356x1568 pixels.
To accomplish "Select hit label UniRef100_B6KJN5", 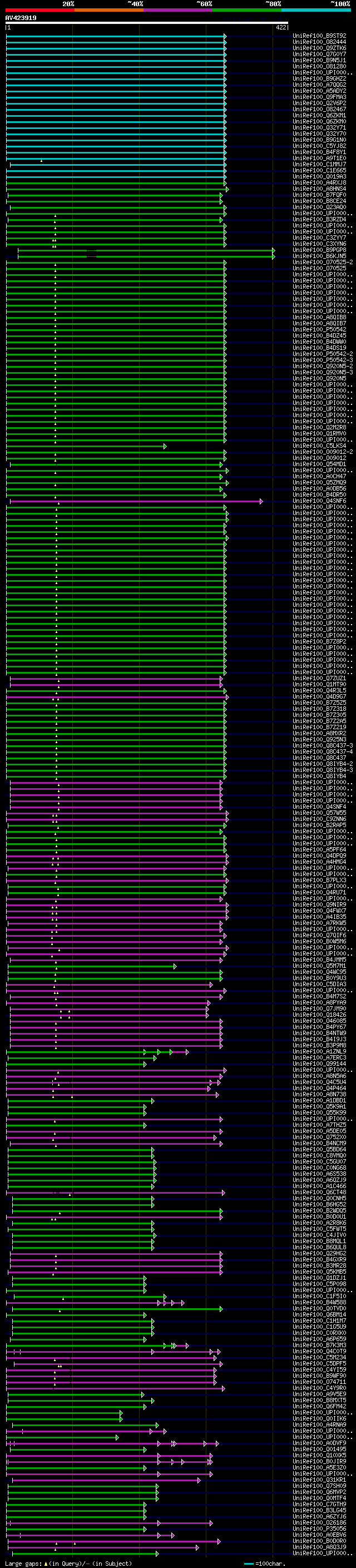I will tap(319, 256).
